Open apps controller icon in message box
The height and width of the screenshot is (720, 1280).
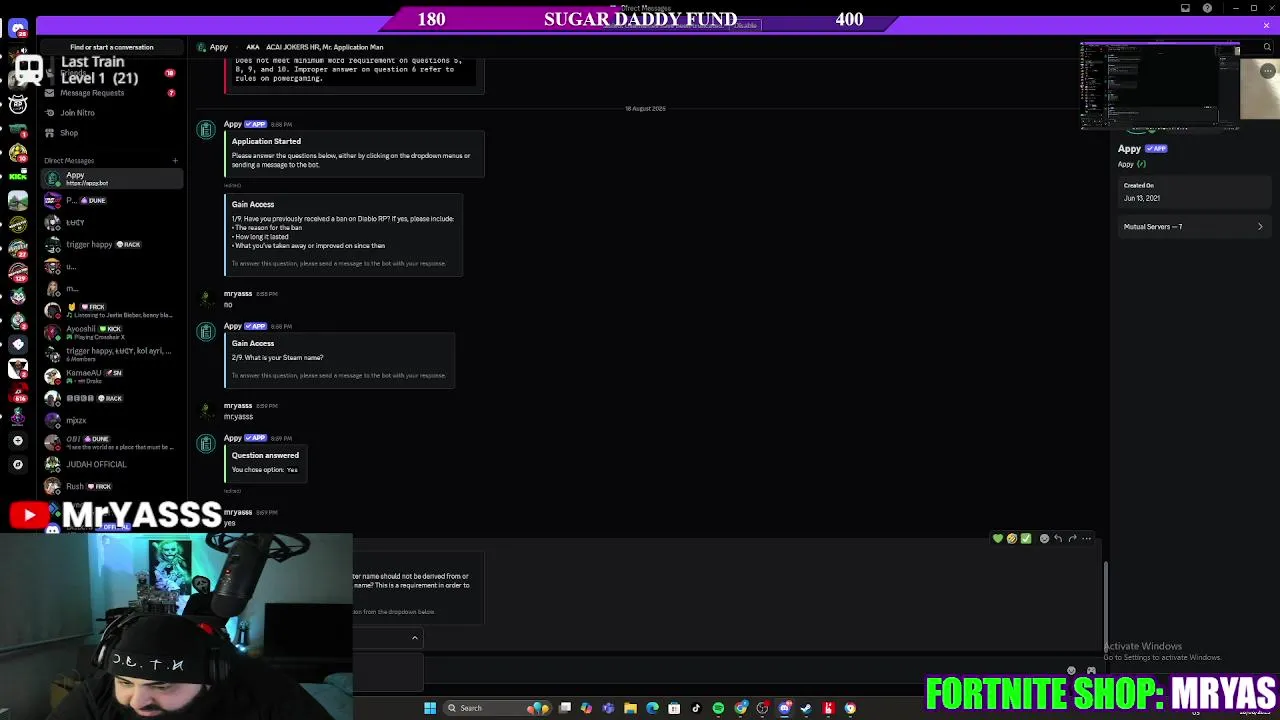point(1091,671)
